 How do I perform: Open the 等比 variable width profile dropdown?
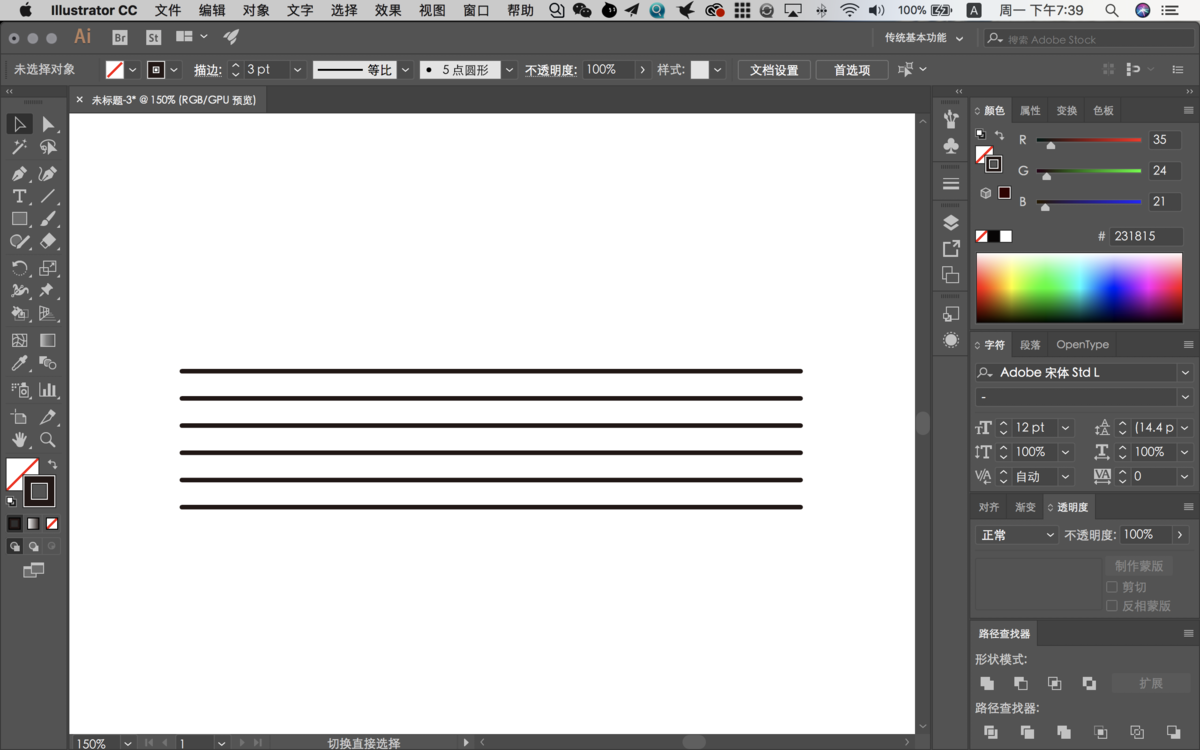point(405,70)
